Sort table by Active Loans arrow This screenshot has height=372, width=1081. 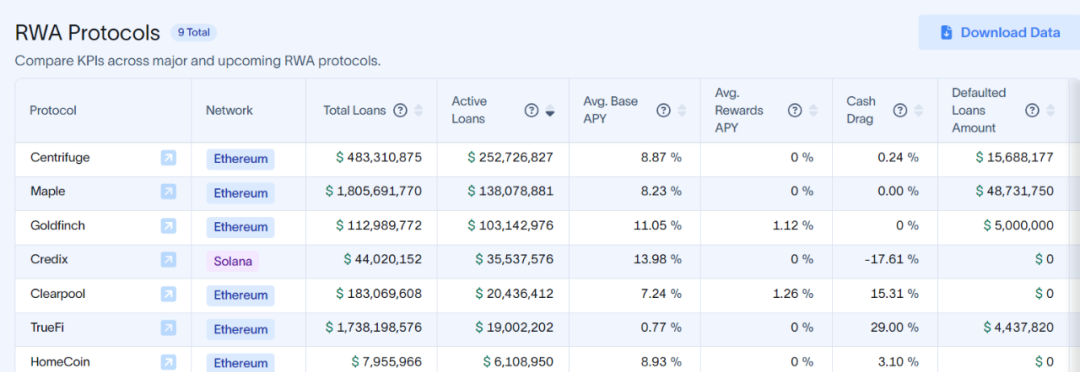(x=549, y=111)
